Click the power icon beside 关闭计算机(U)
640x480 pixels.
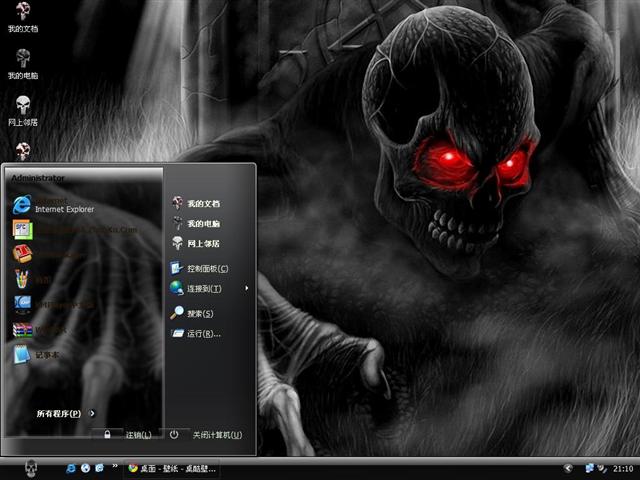point(174,434)
